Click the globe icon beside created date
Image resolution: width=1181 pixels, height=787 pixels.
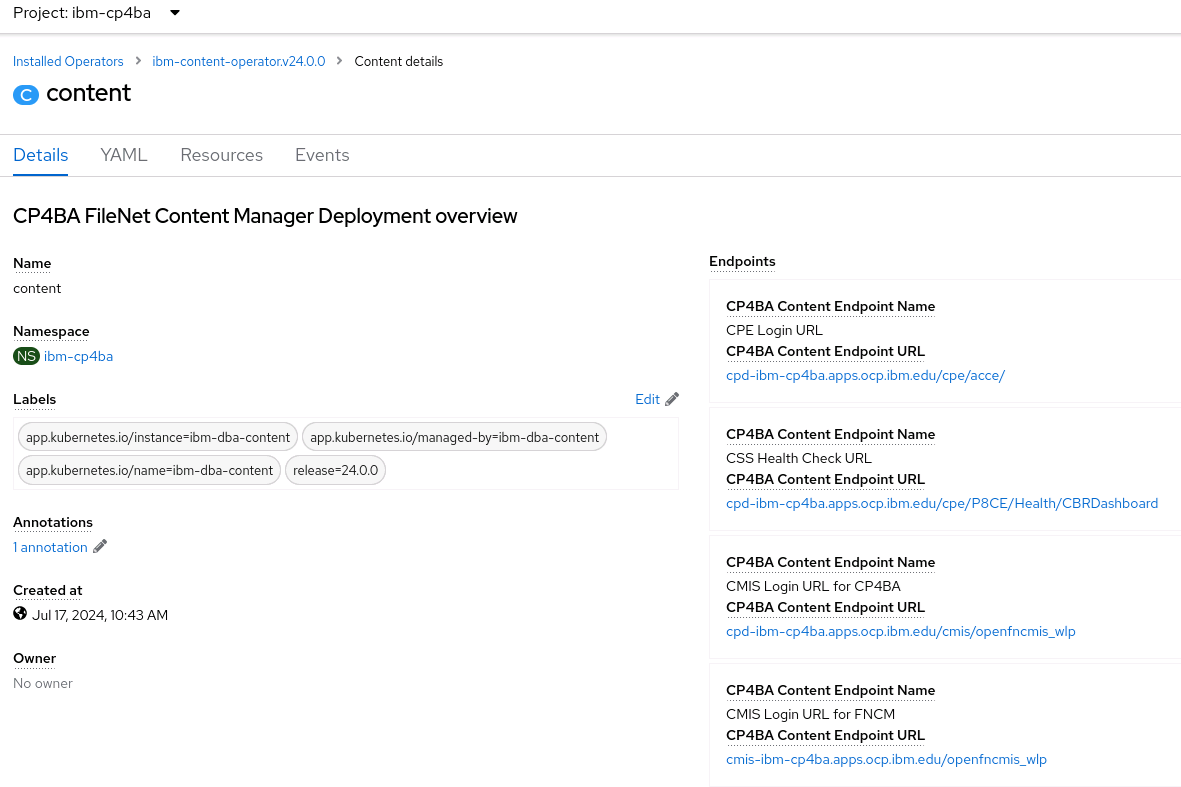pyautogui.click(x=20, y=614)
